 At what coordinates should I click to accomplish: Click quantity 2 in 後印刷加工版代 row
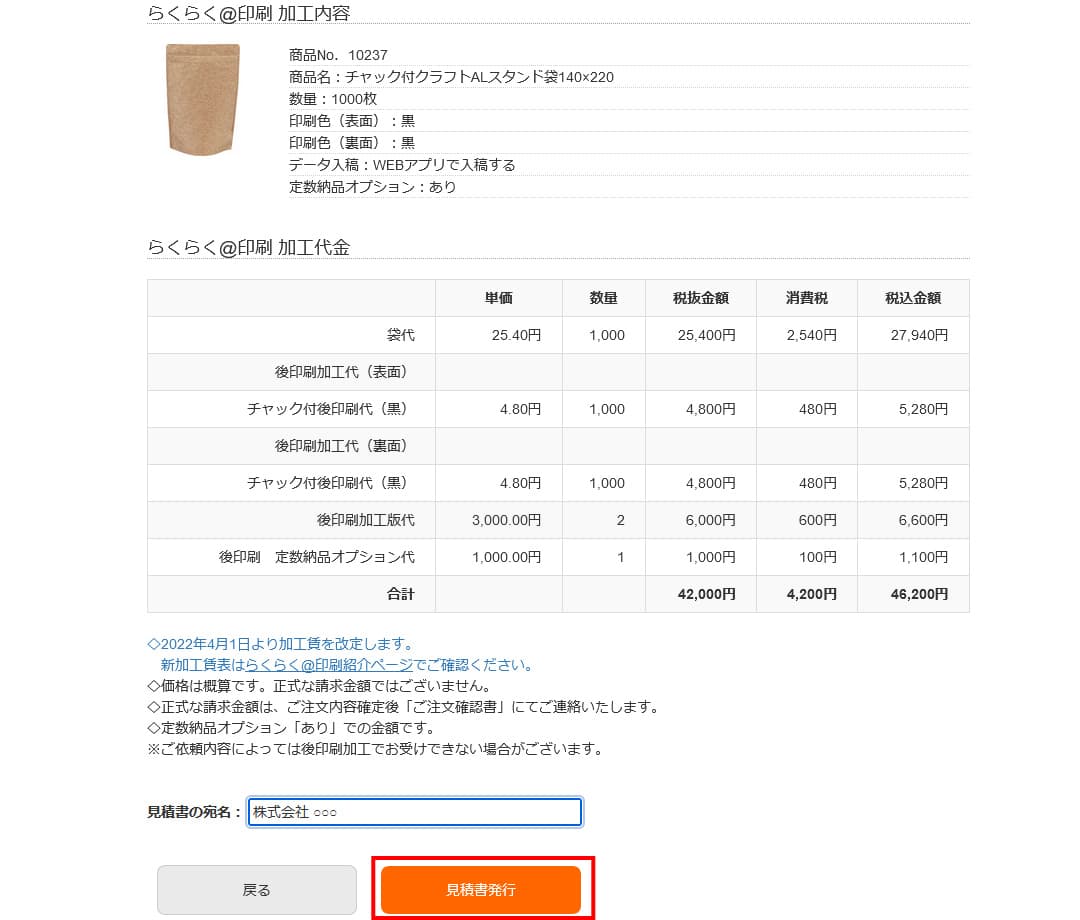tap(621, 521)
